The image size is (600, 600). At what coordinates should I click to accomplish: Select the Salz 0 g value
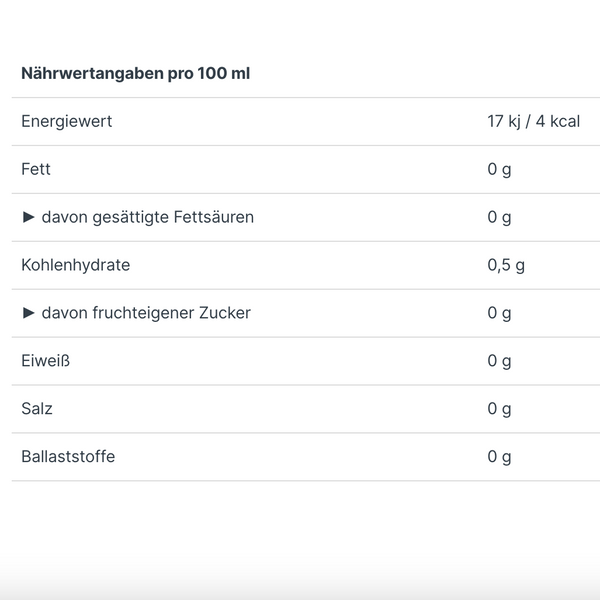pos(499,409)
